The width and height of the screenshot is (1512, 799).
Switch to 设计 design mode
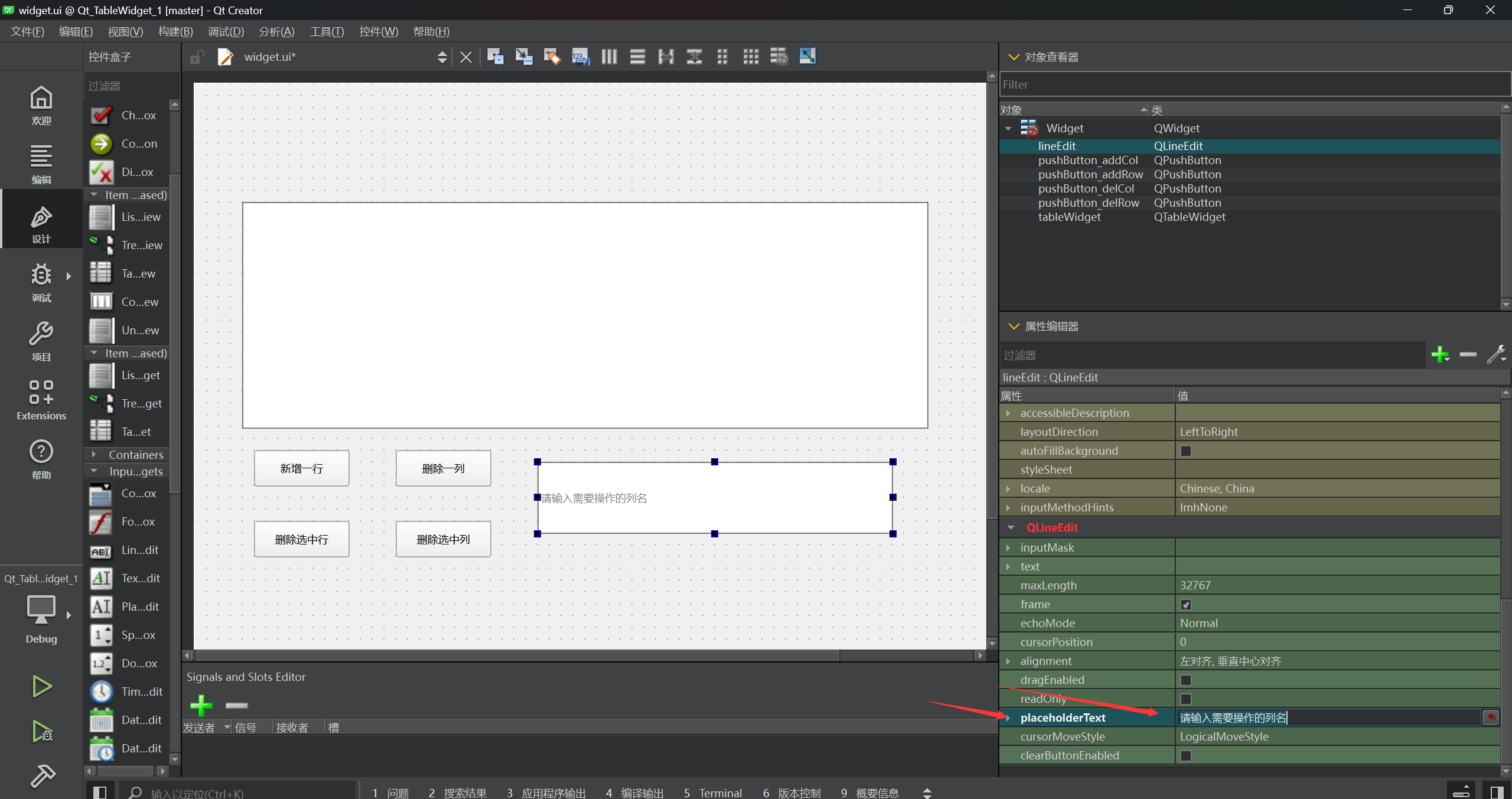tap(41, 224)
